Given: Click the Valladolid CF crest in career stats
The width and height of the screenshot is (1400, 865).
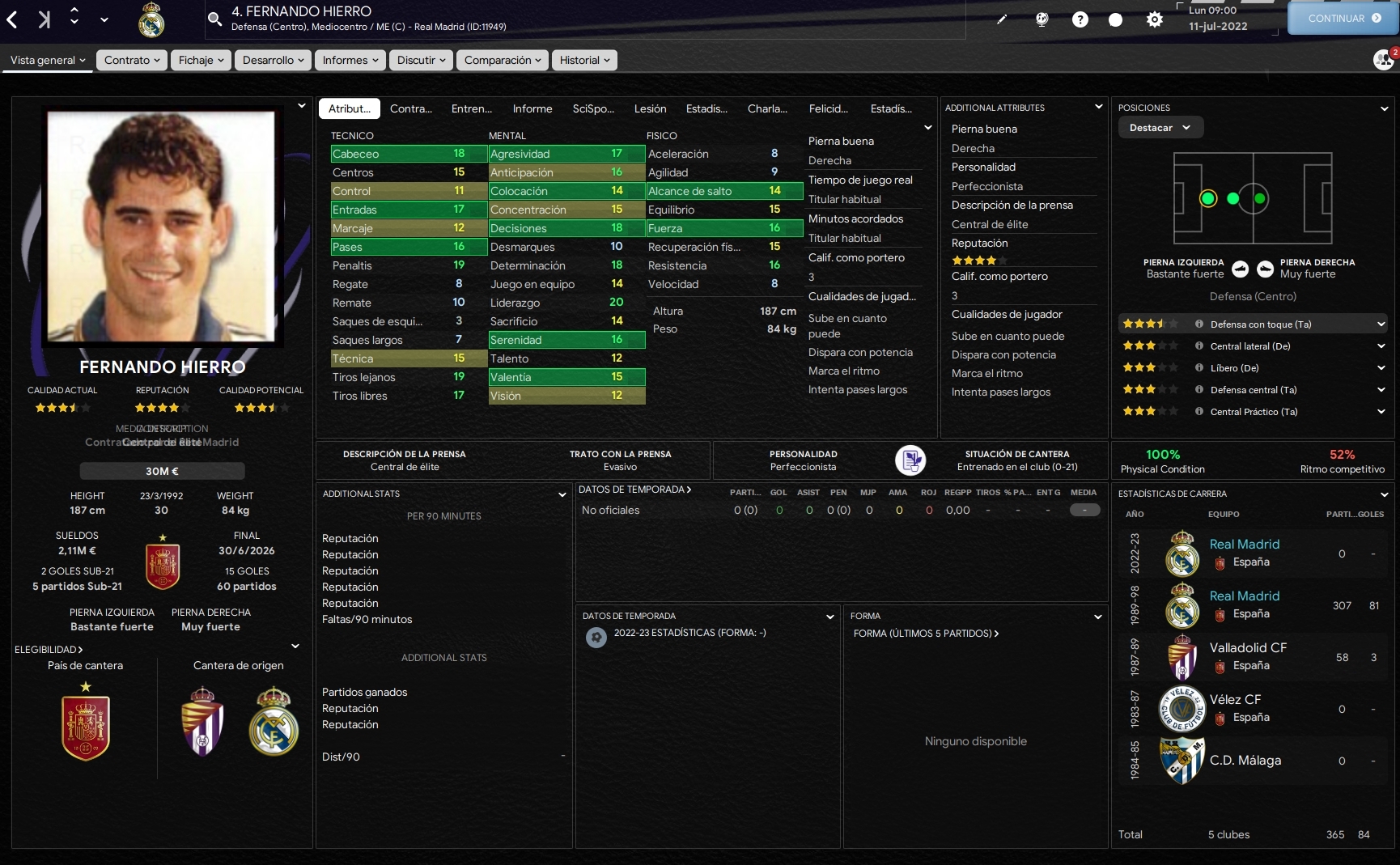Looking at the screenshot, I should [1182, 657].
